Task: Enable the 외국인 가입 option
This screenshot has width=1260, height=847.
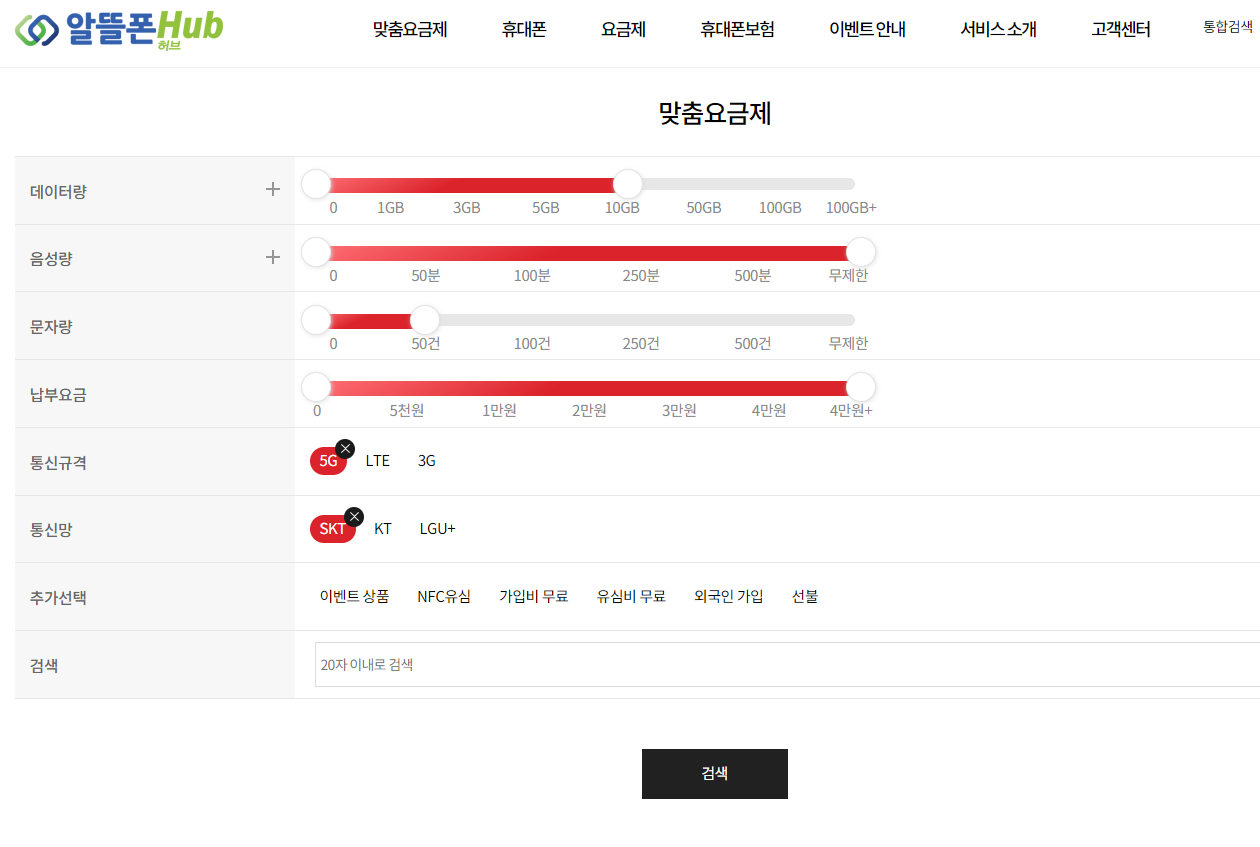Action: [x=729, y=597]
